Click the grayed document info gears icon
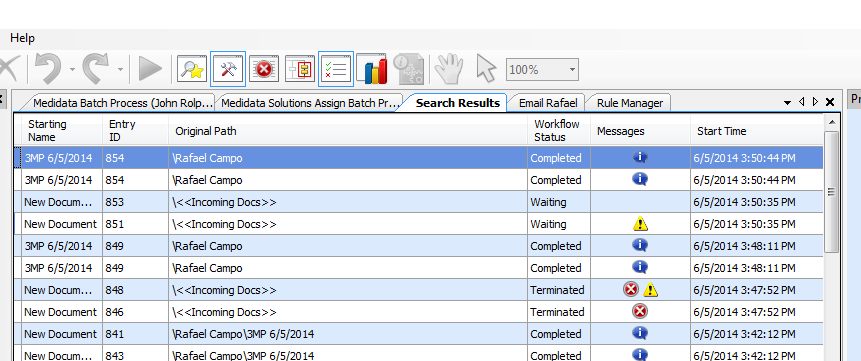 (x=409, y=69)
